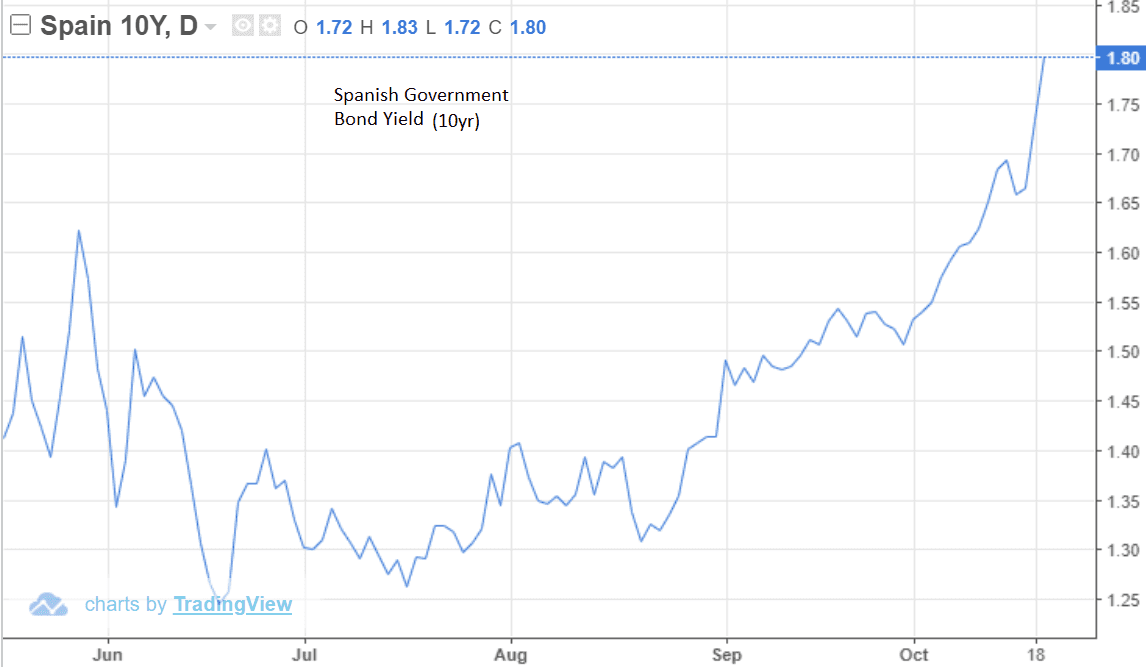
Task: Open the TradingView hyperlink
Action: tap(232, 604)
